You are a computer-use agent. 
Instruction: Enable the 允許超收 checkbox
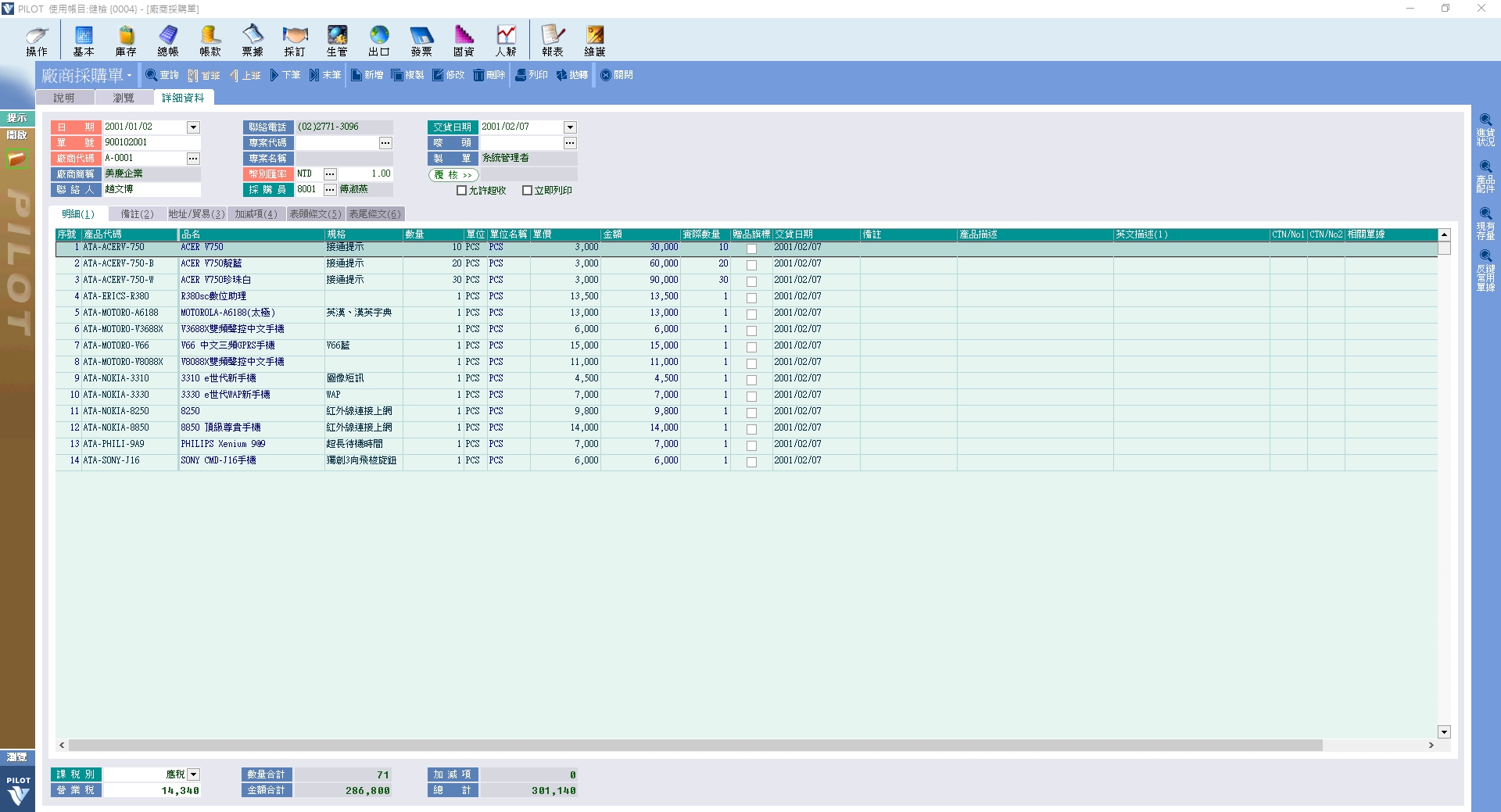click(x=461, y=191)
